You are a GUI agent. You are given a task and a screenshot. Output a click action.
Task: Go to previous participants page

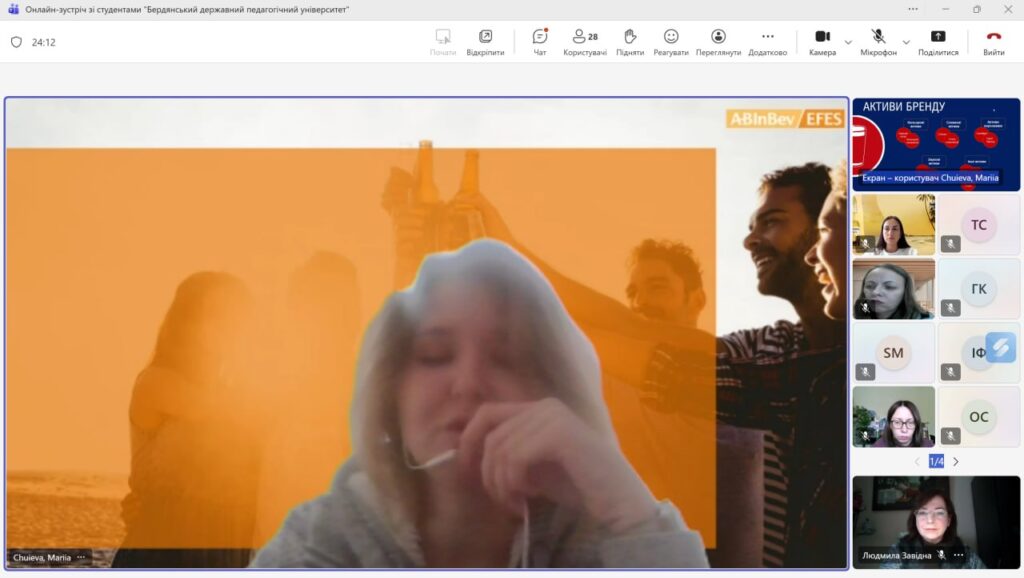coord(918,462)
